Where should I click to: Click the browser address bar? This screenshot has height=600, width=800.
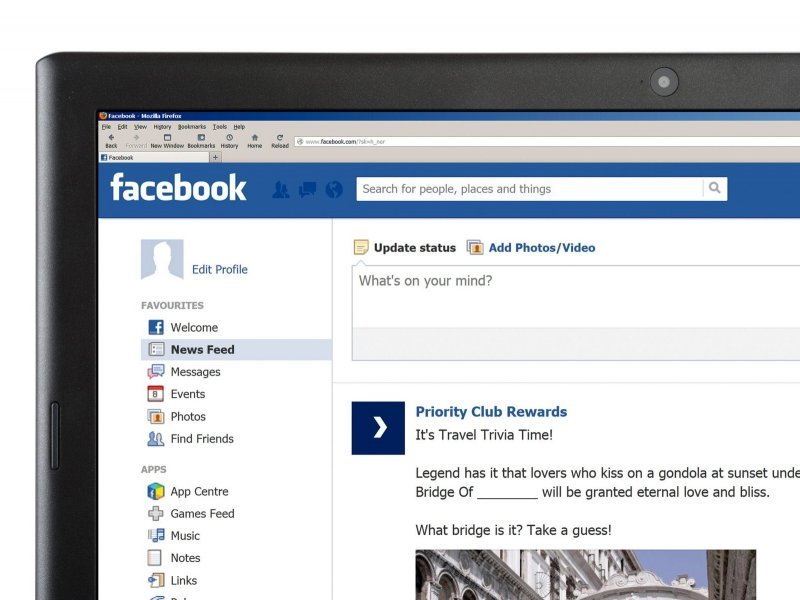coord(547,141)
